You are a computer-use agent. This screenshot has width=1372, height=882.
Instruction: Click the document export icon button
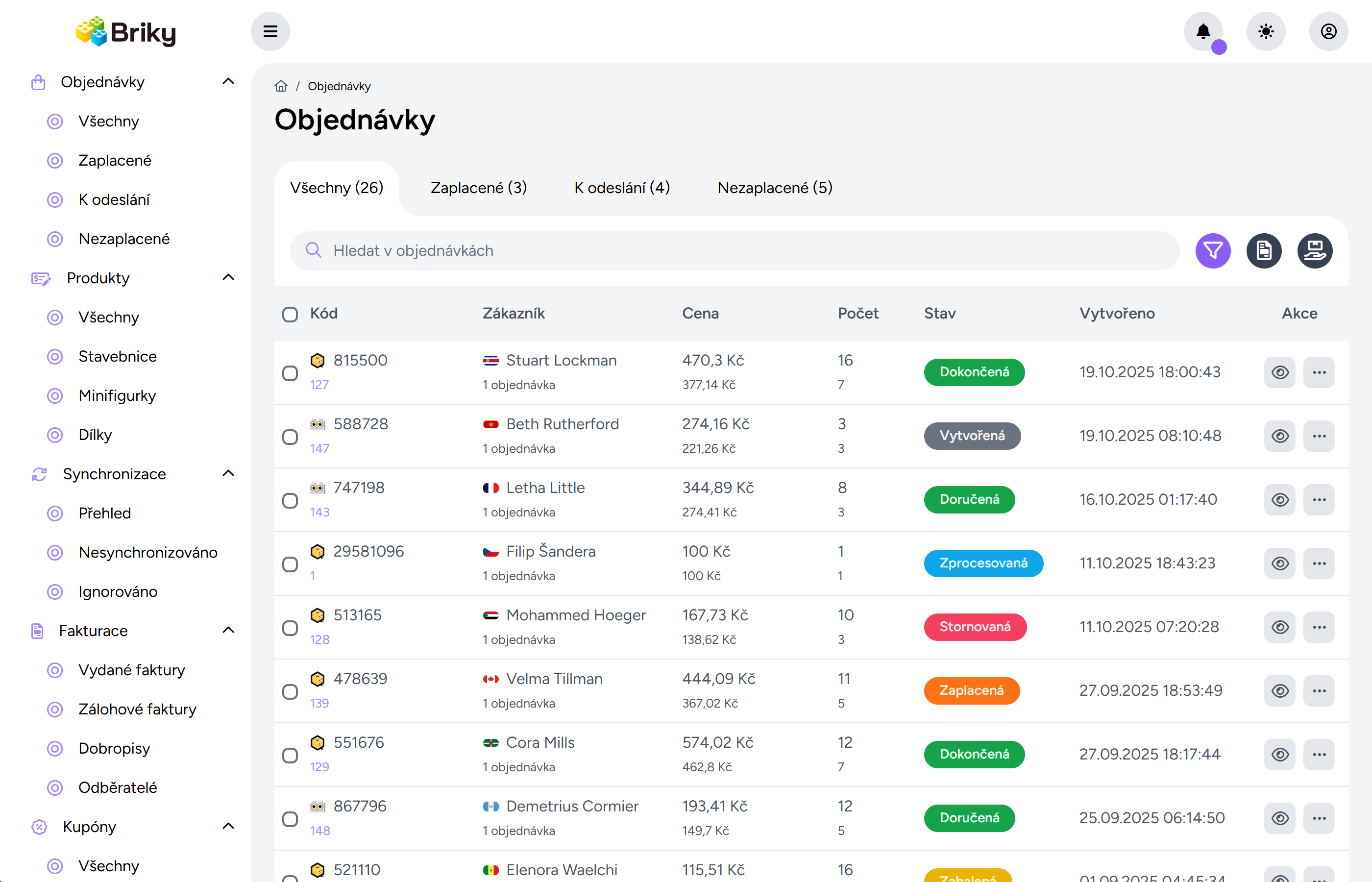[1264, 251]
